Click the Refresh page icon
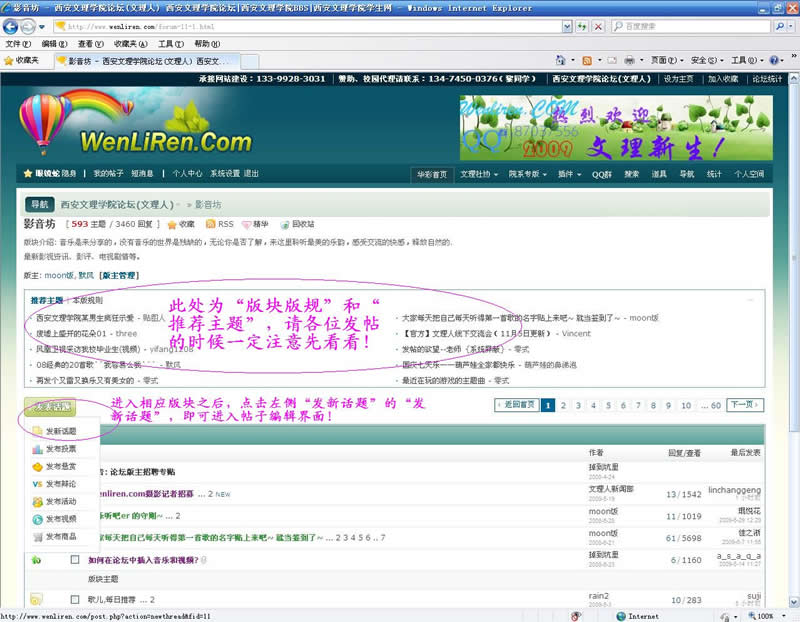Image resolution: width=800 pixels, height=622 pixels. pos(582,27)
